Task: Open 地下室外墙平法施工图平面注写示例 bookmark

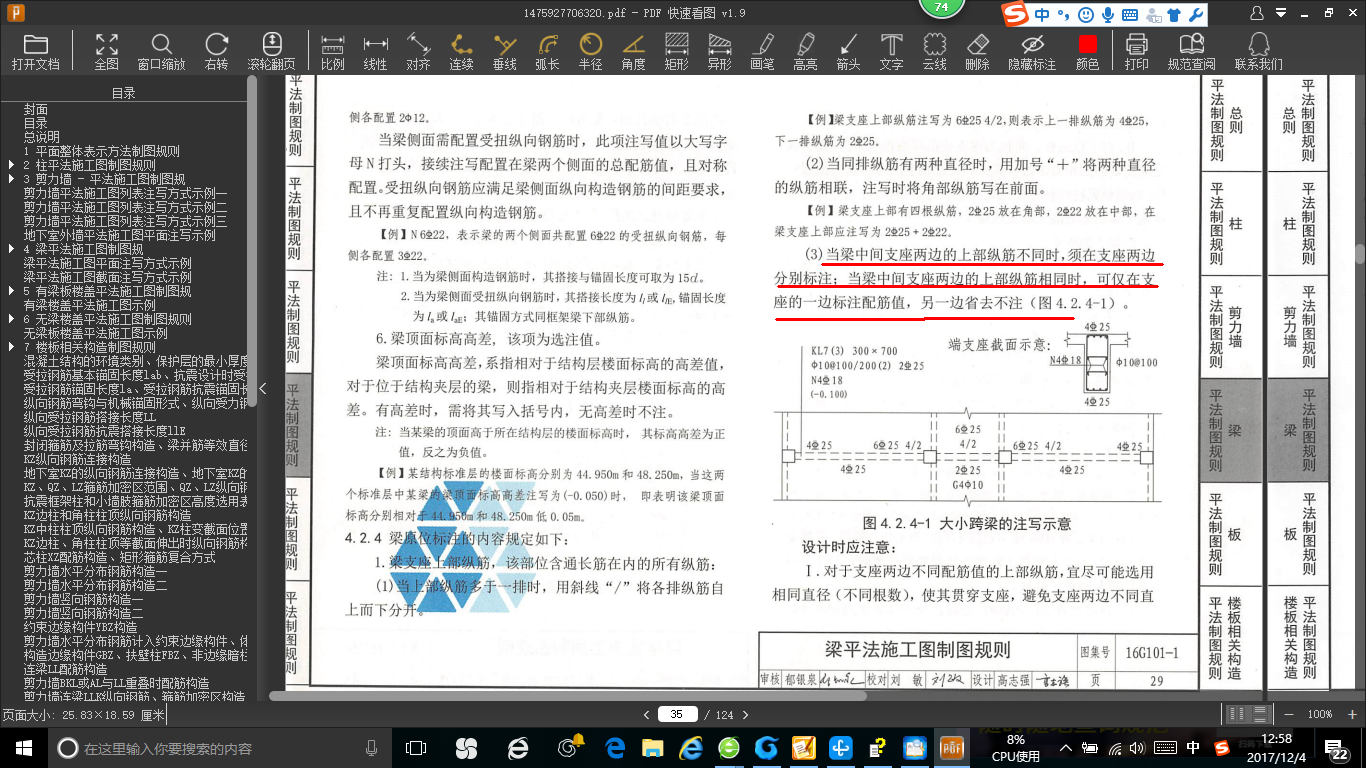Action: tap(120, 235)
